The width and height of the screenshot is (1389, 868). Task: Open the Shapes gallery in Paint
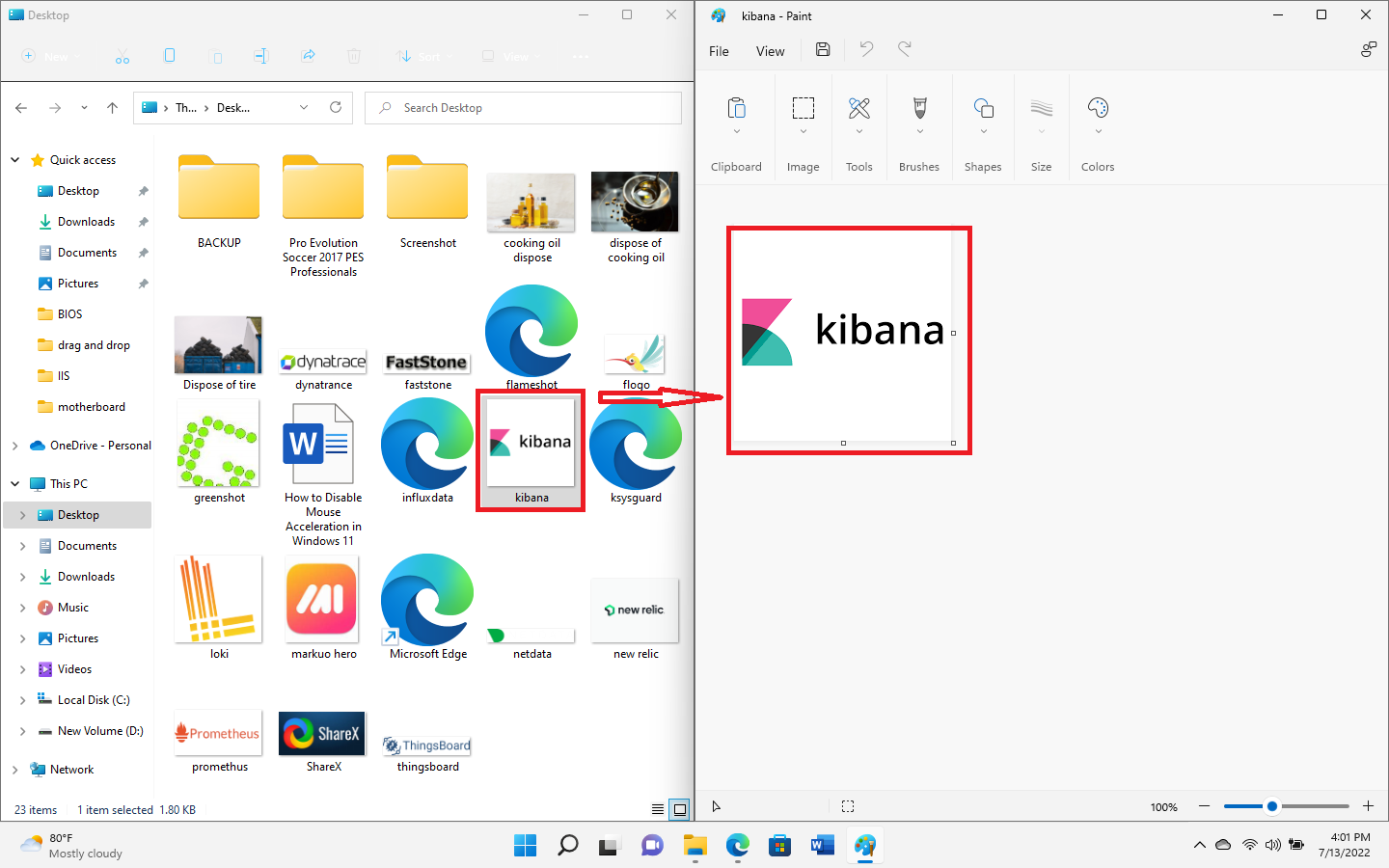coord(983,107)
